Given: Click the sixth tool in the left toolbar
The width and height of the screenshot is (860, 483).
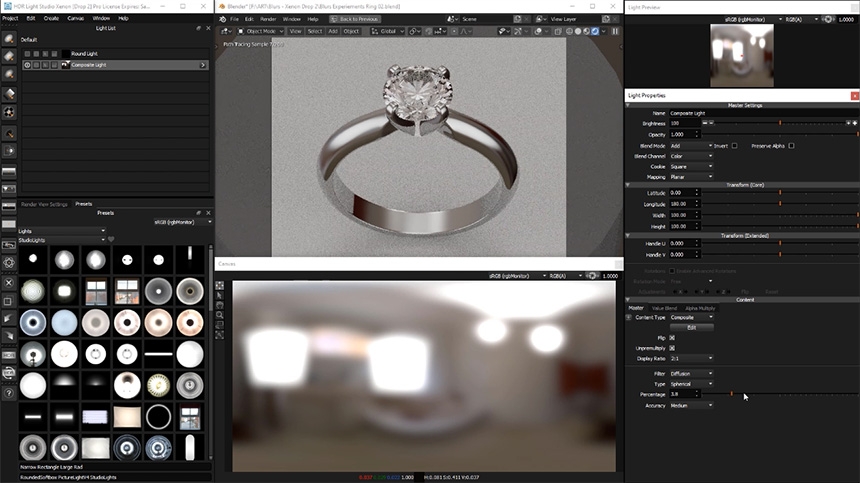Looking at the screenshot, I should click(9, 133).
